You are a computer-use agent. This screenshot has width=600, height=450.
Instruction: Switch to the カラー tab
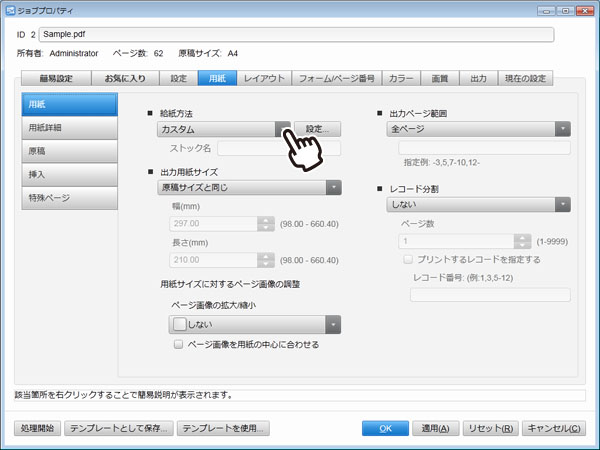coord(401,78)
